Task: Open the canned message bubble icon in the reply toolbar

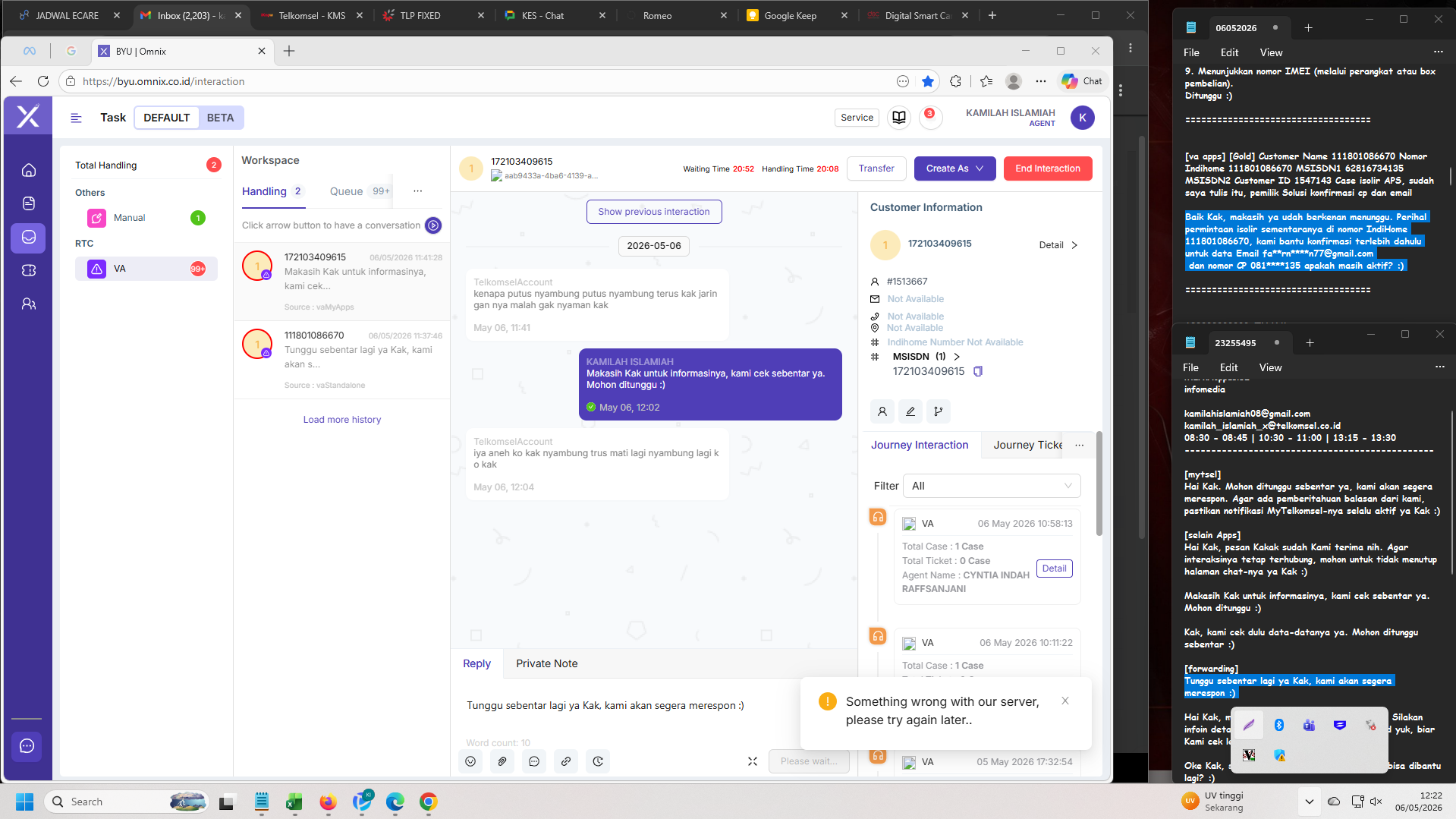Action: [x=534, y=761]
